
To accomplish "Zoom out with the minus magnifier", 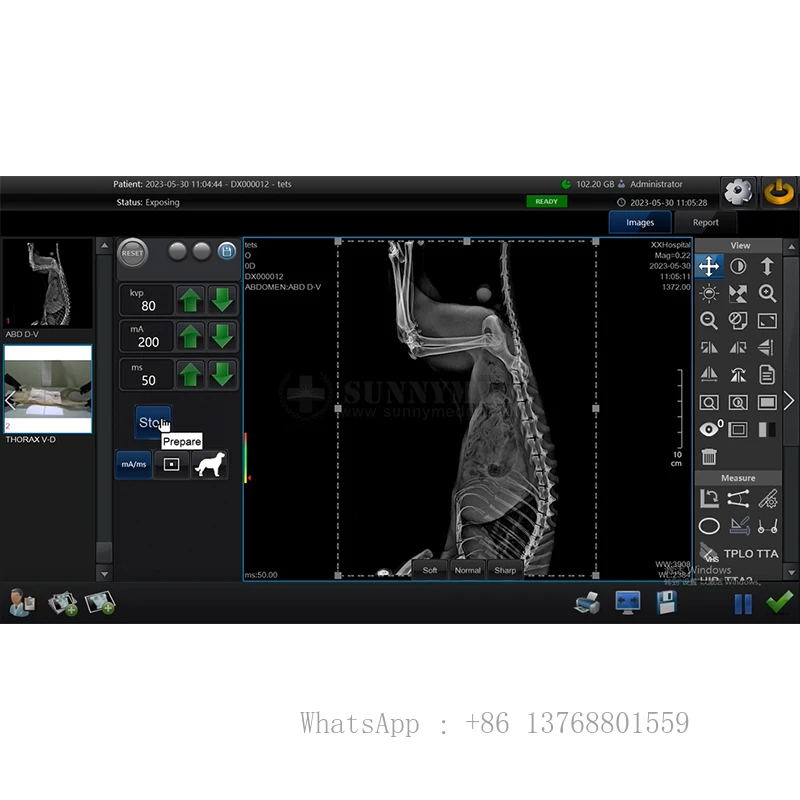I will (x=709, y=320).
